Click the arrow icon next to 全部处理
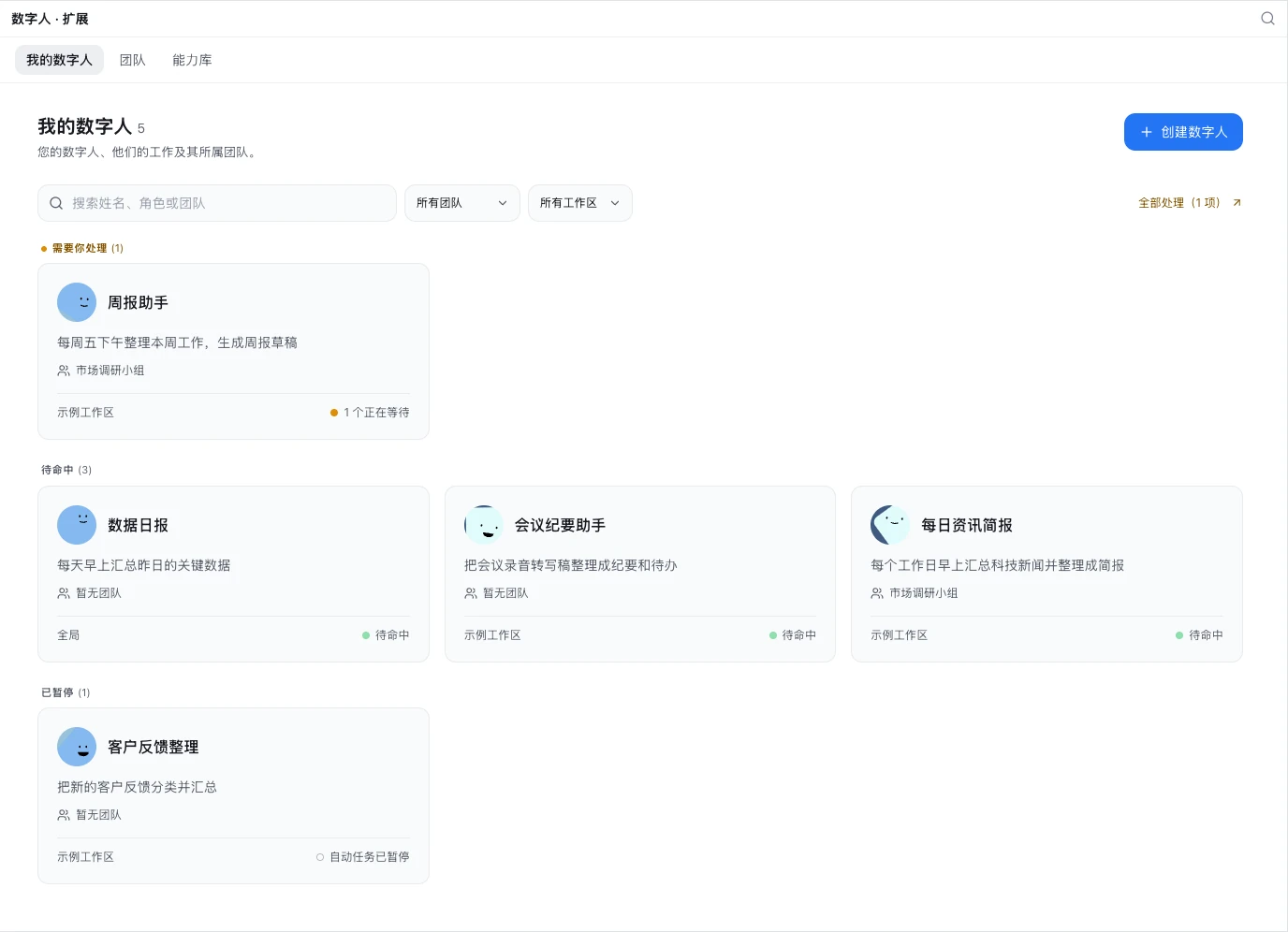1288x932 pixels. click(x=1237, y=203)
